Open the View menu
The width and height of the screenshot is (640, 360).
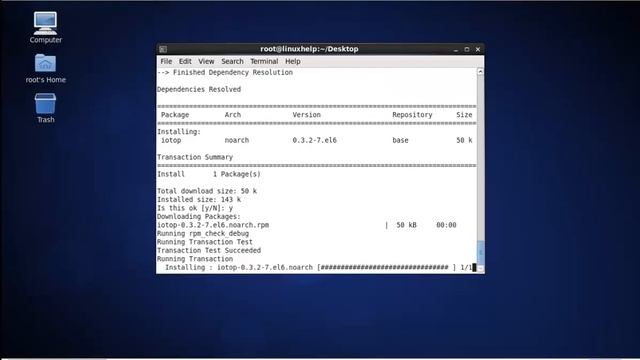[x=206, y=61]
